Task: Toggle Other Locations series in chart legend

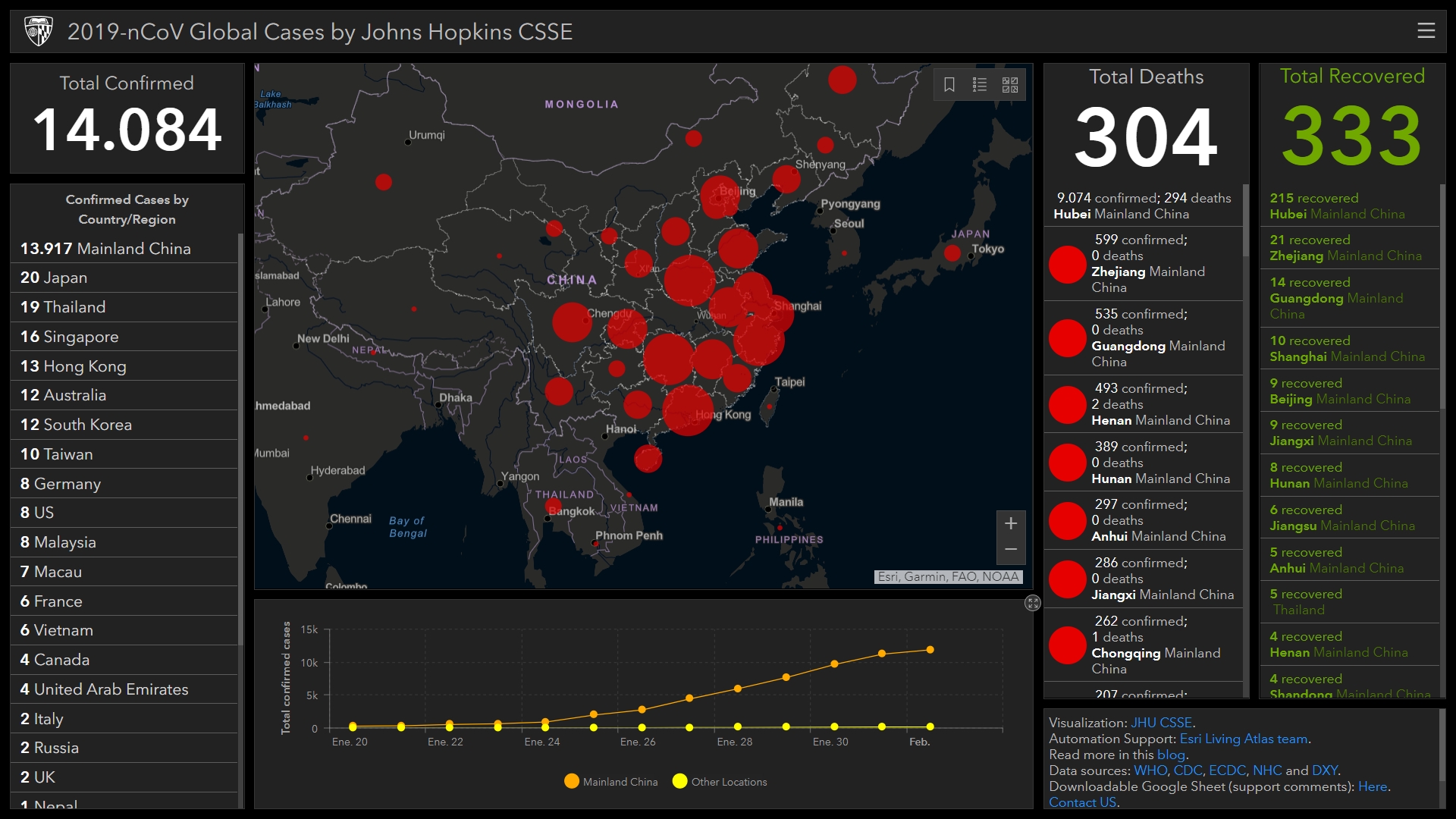Action: pos(720,782)
